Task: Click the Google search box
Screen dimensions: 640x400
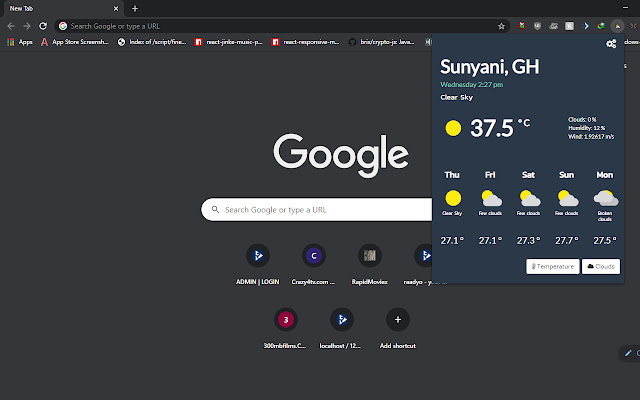Action: pos(316,209)
